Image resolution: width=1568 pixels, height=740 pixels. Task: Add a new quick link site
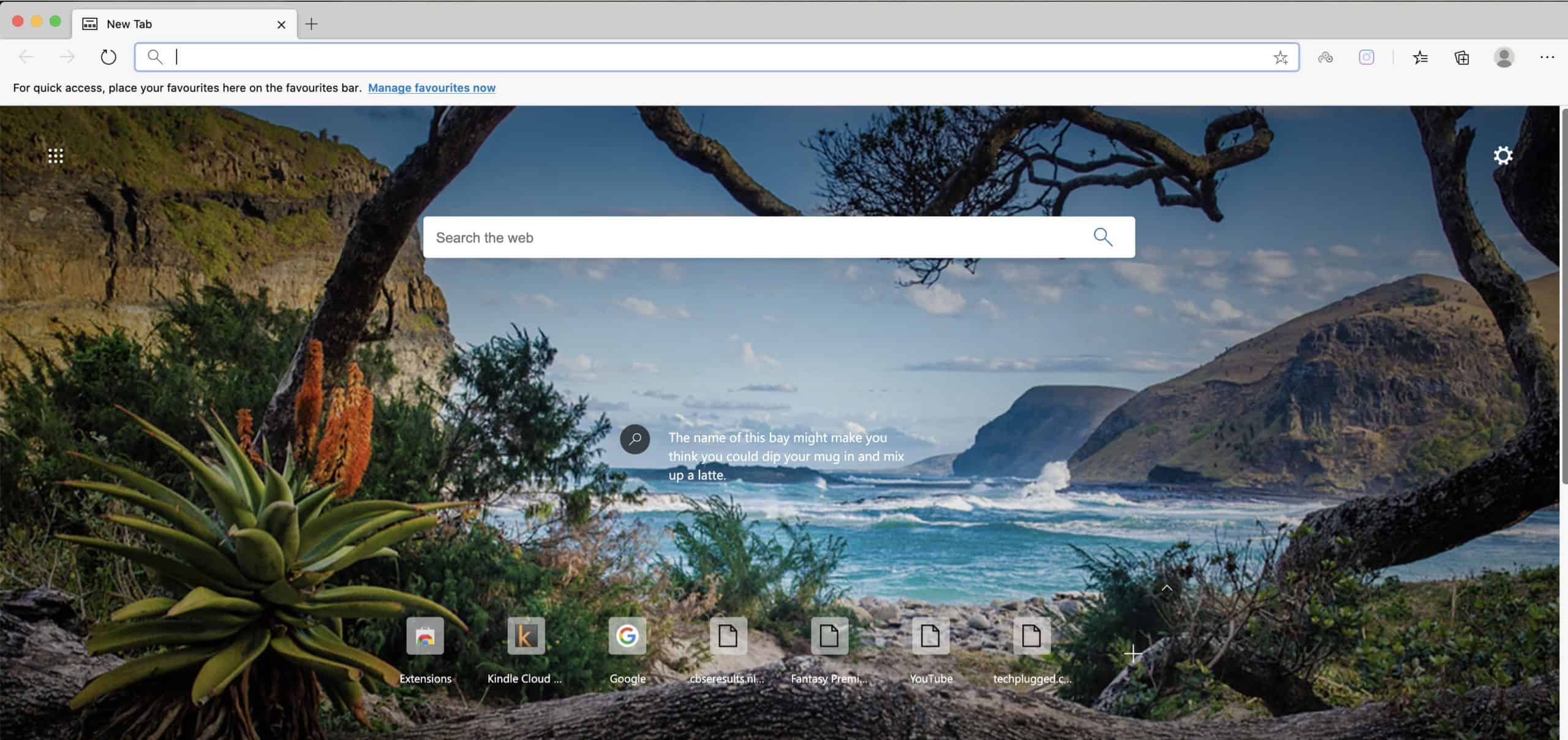pyautogui.click(x=1133, y=654)
